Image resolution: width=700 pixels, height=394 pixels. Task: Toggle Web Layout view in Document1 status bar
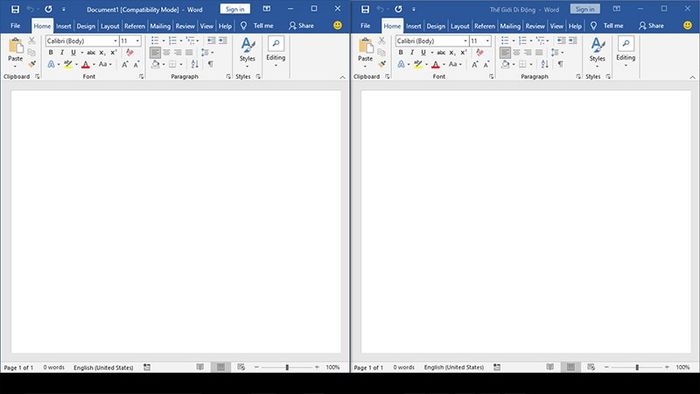241,367
